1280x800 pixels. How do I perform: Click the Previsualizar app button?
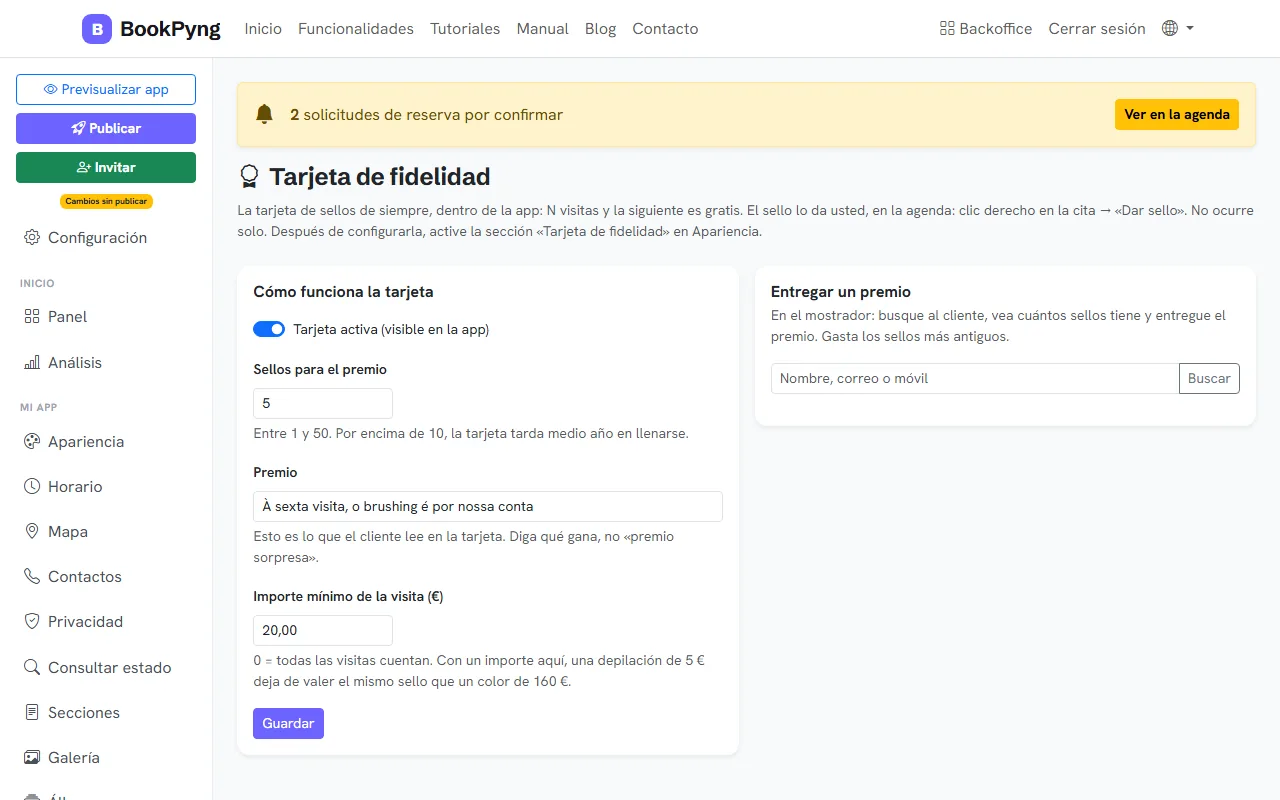[106, 89]
